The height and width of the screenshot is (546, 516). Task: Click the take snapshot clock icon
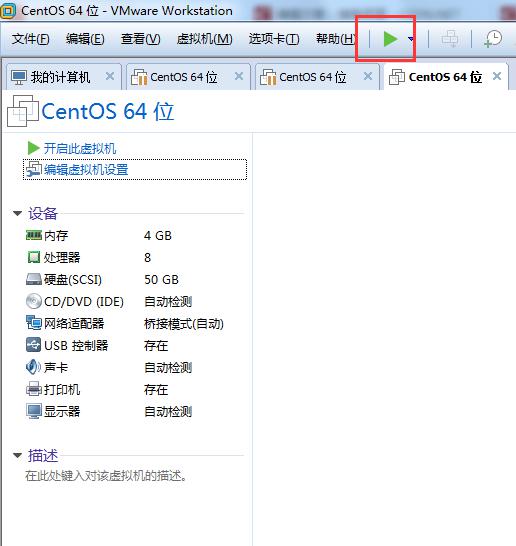tap(493, 38)
